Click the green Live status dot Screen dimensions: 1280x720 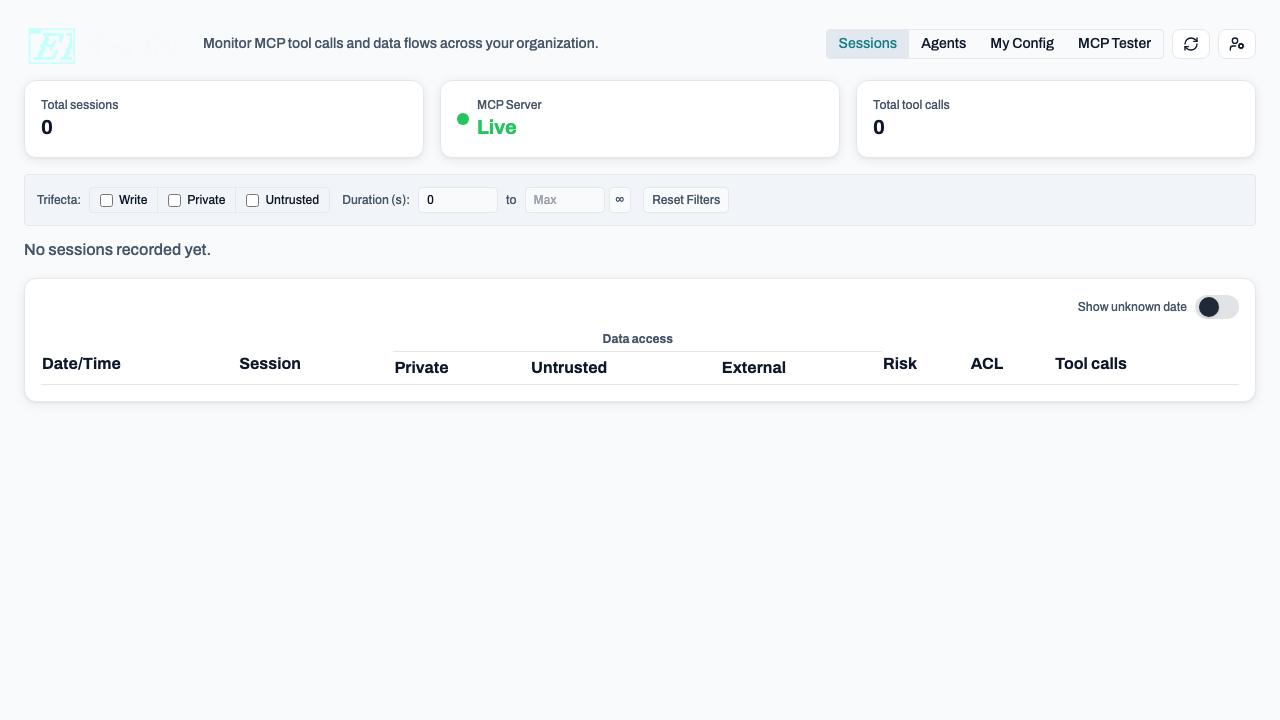(x=463, y=119)
